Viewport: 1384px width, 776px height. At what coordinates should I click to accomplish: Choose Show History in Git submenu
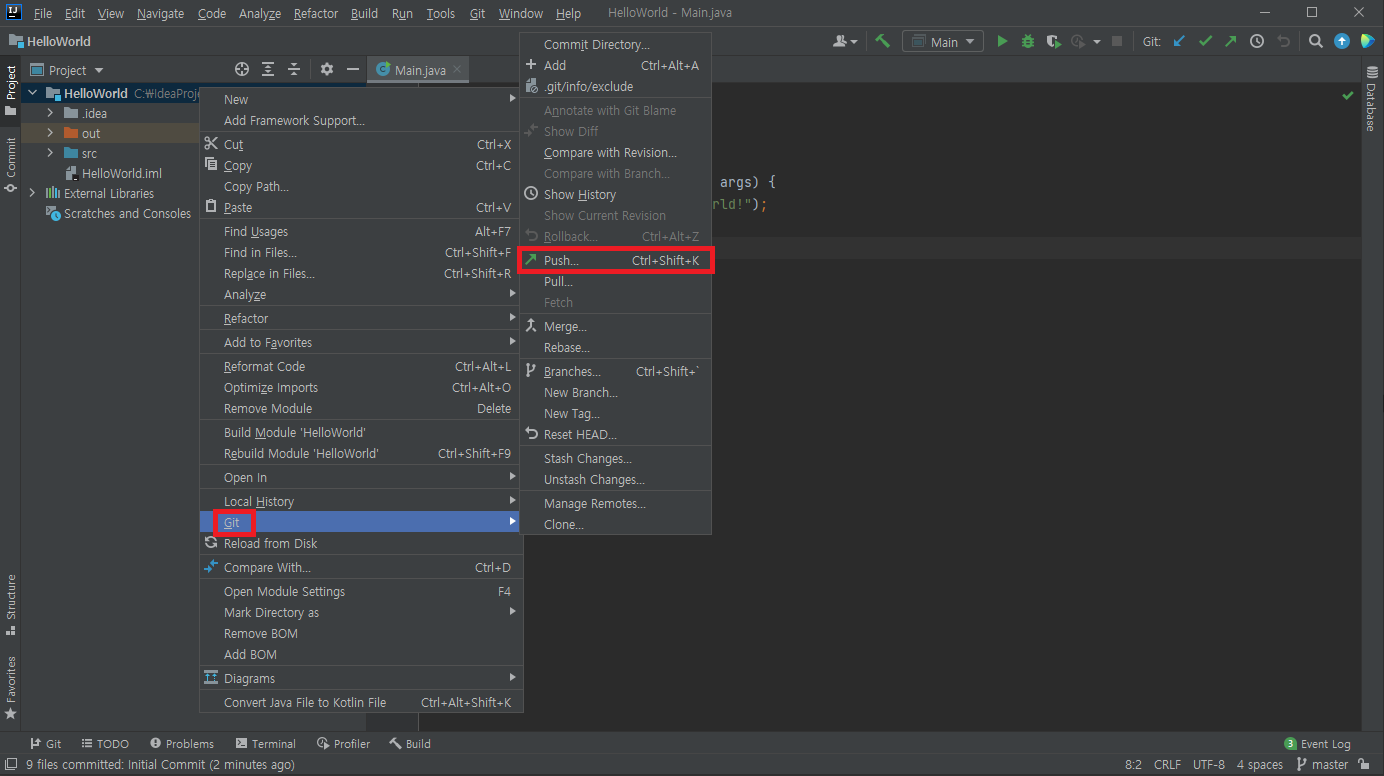click(x=615, y=194)
